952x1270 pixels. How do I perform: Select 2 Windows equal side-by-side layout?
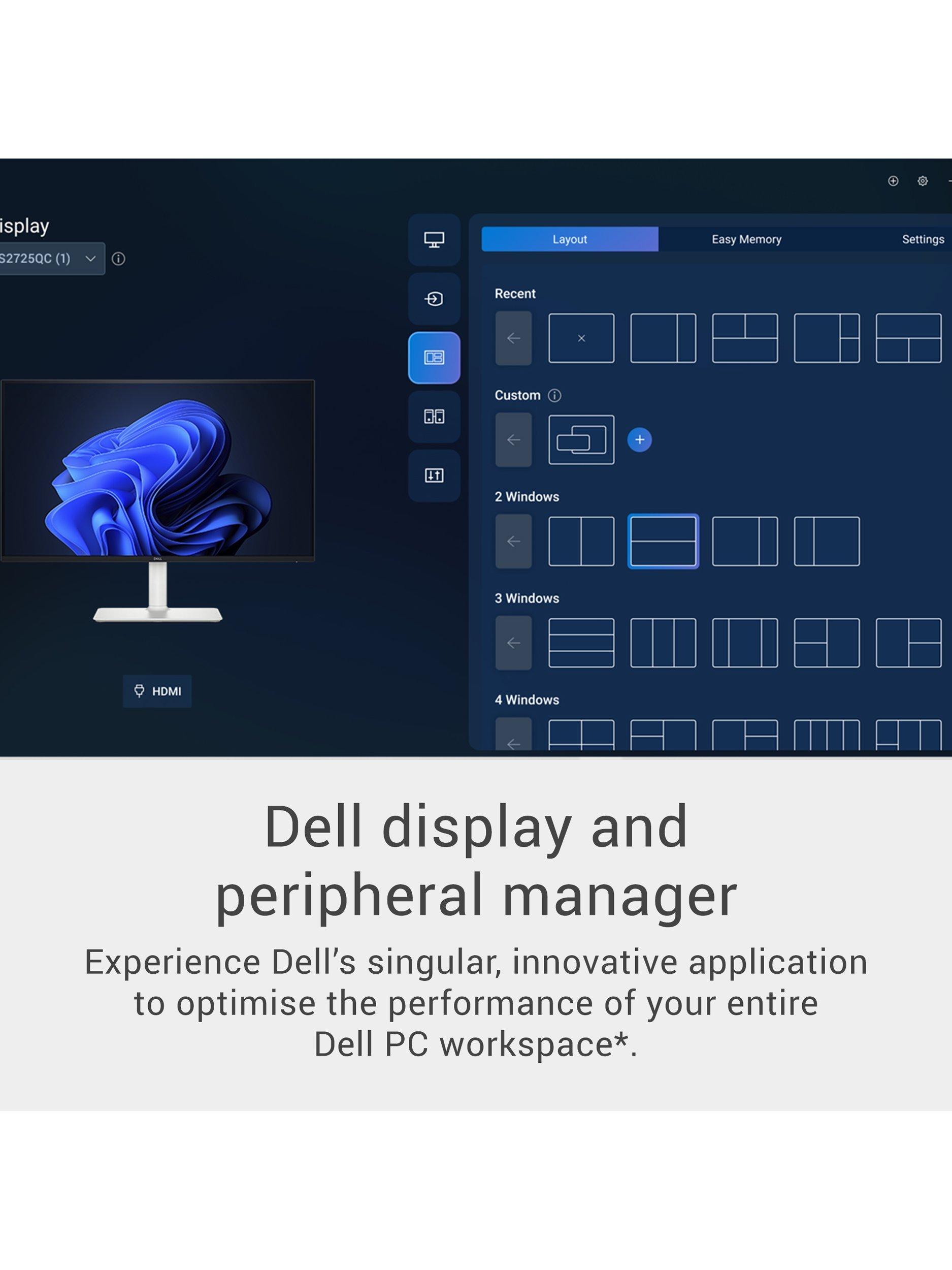581,542
